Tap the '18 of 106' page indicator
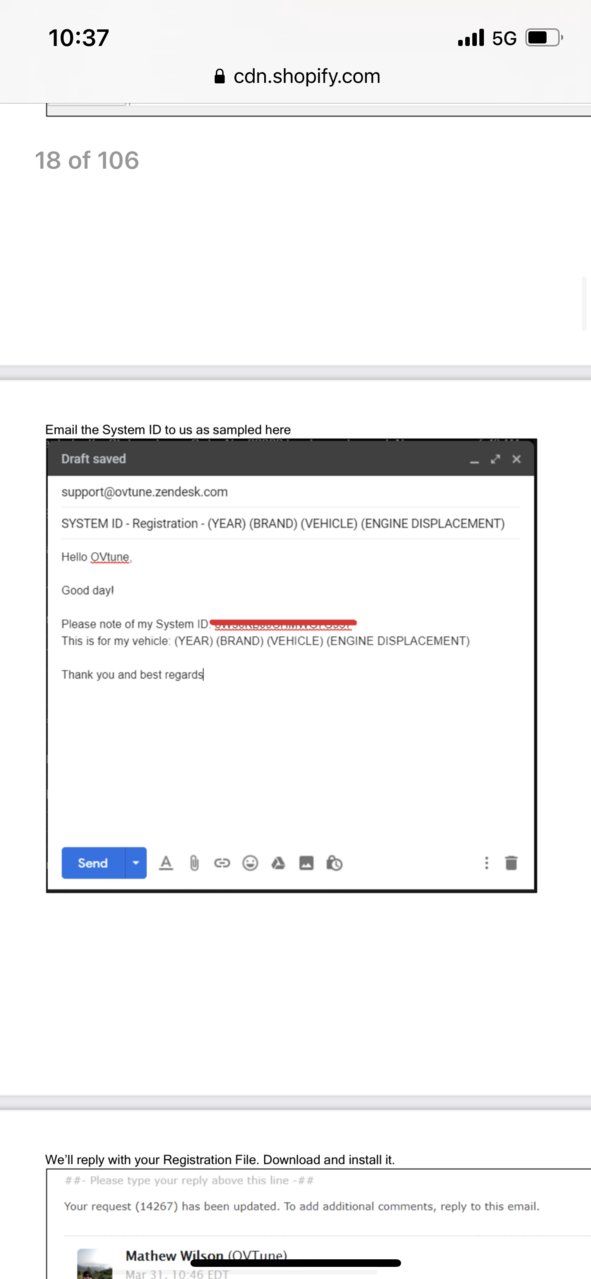The image size is (591, 1279). click(x=87, y=160)
